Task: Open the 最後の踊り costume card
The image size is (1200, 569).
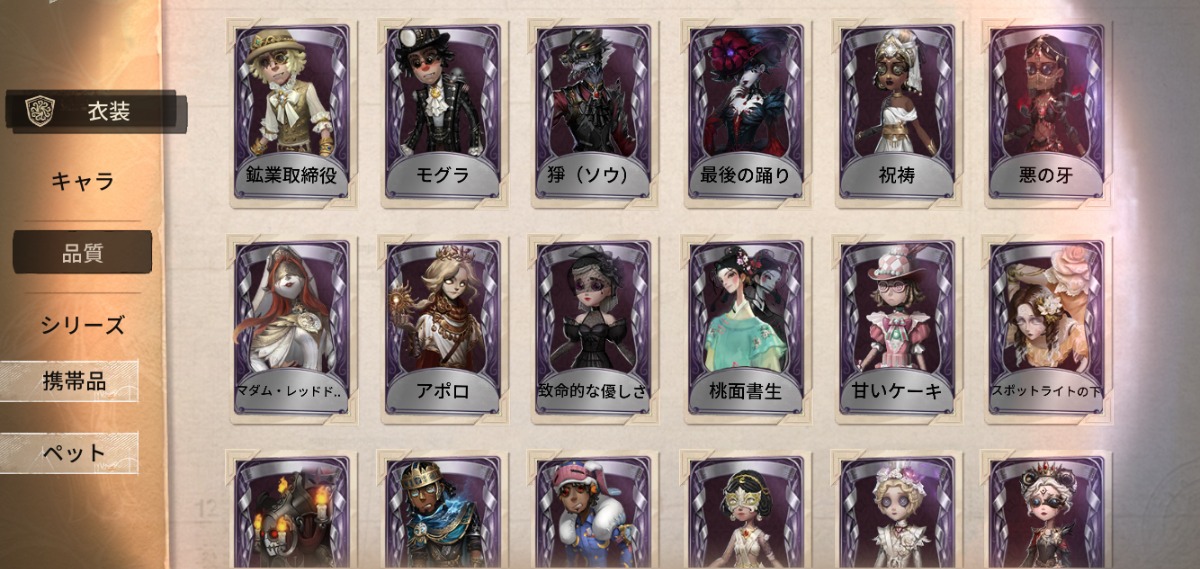Action: (746, 112)
